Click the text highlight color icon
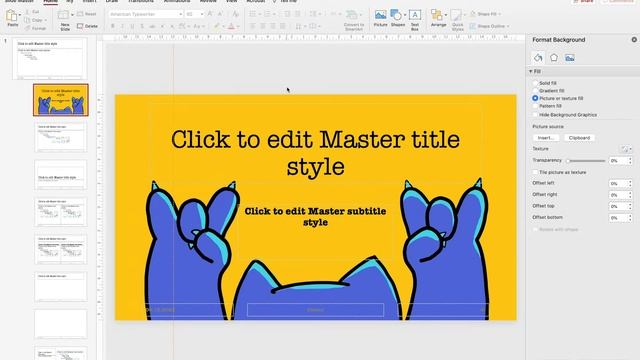The height and width of the screenshot is (360, 640). click(x=217, y=26)
